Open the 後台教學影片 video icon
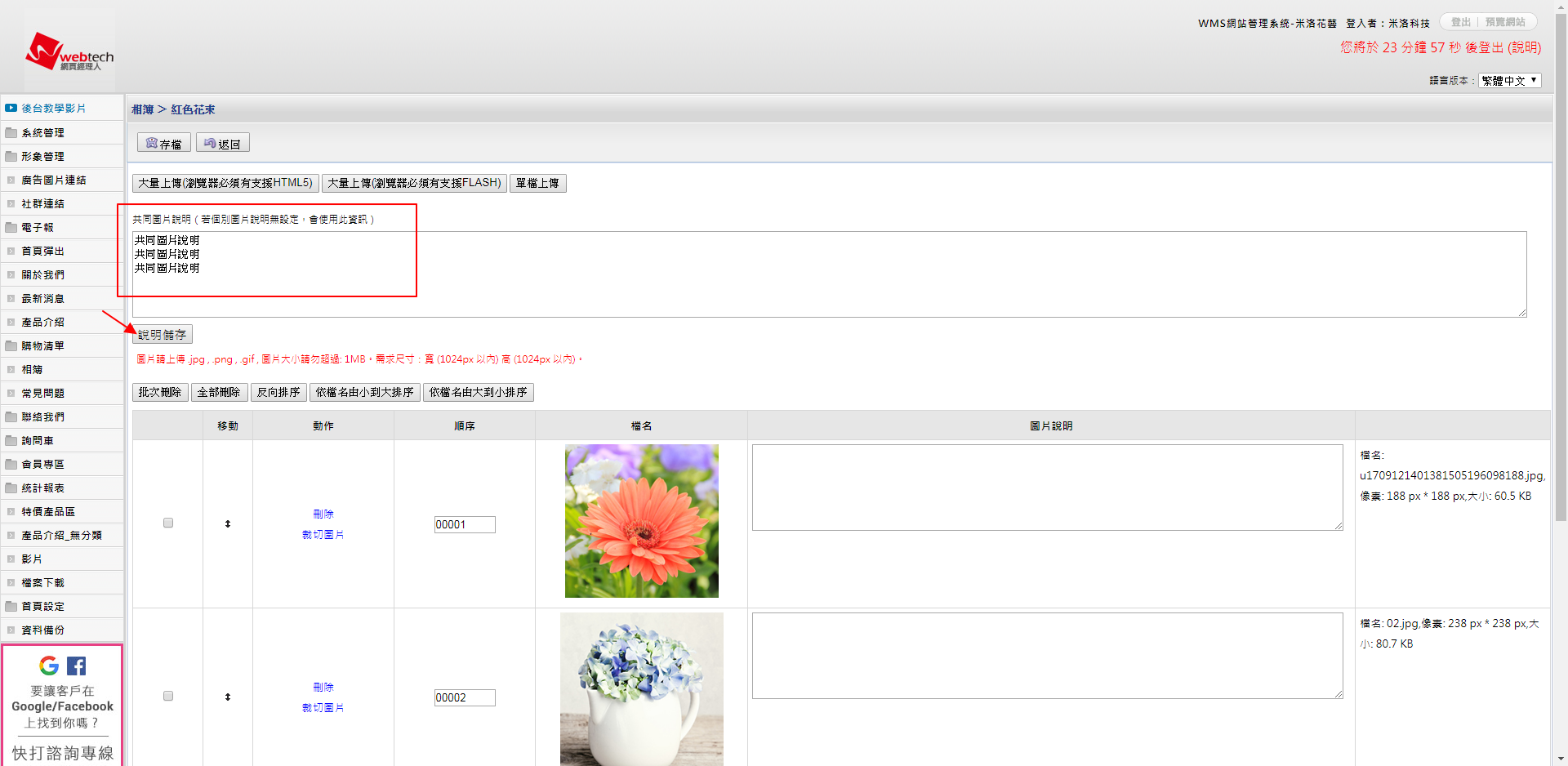The height and width of the screenshot is (766, 1568). (x=11, y=108)
